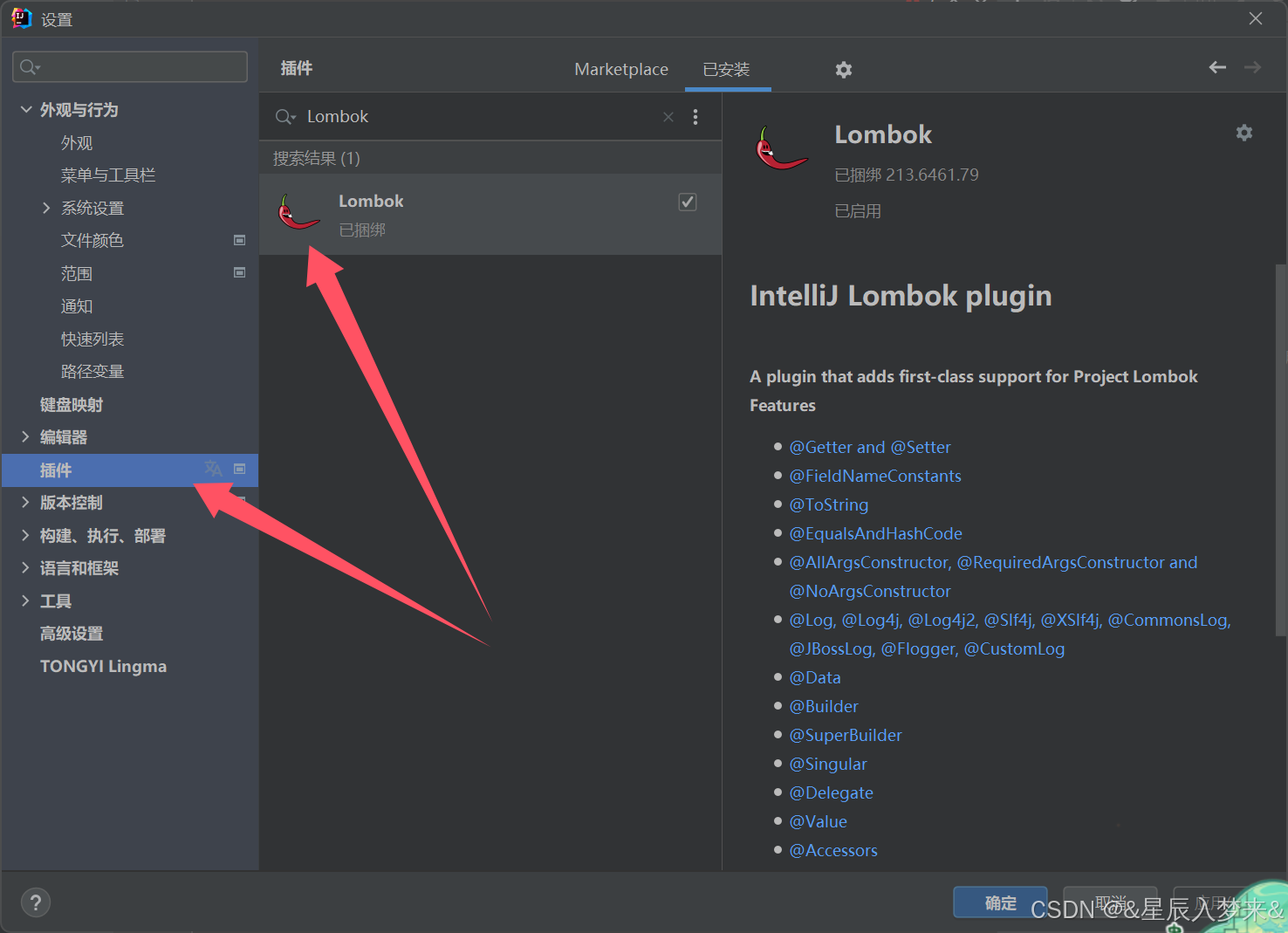
Task: Expand the 版本控制 section
Action: pos(25,502)
